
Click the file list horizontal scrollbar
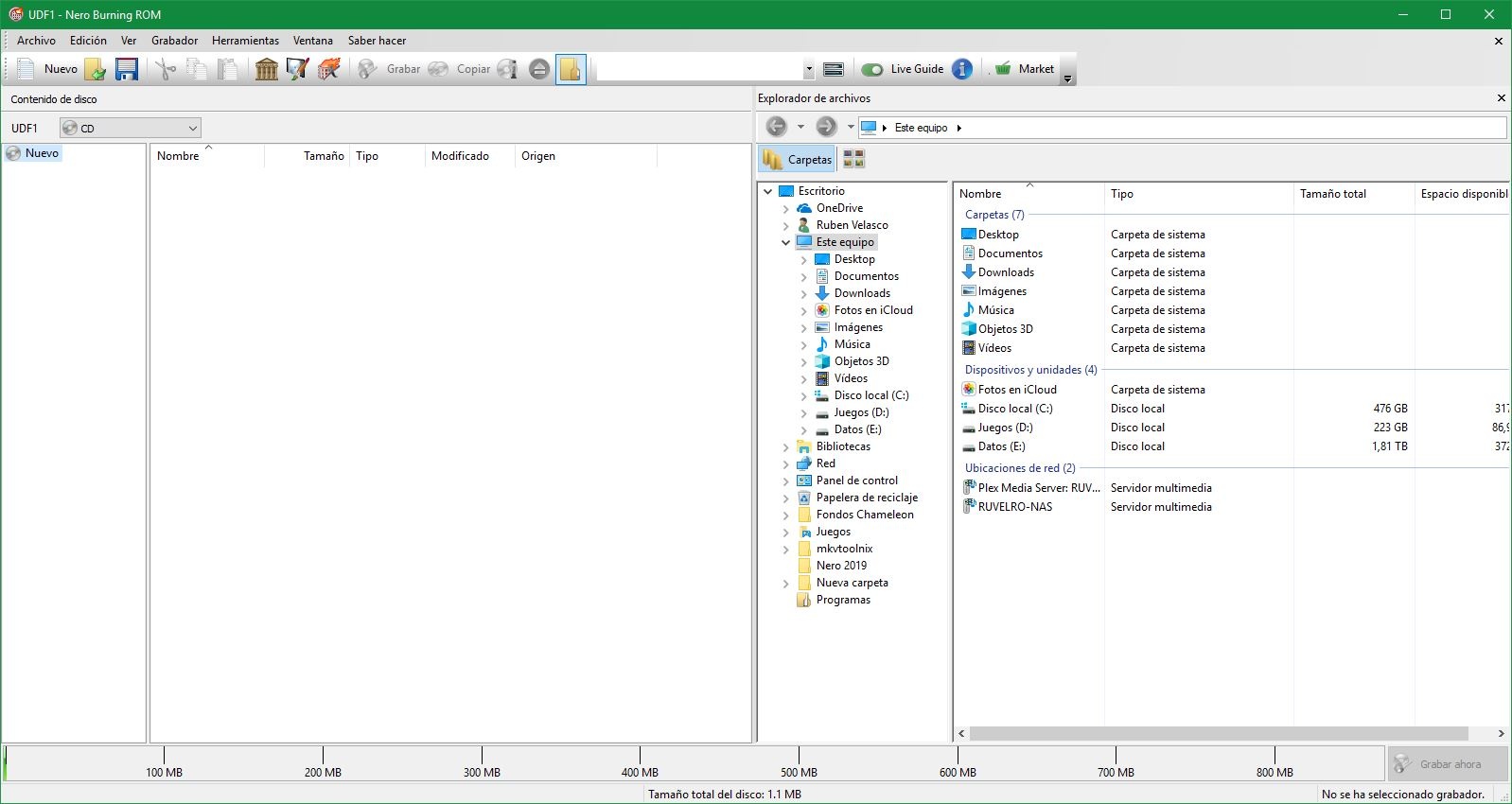pyautogui.click(x=1218, y=734)
